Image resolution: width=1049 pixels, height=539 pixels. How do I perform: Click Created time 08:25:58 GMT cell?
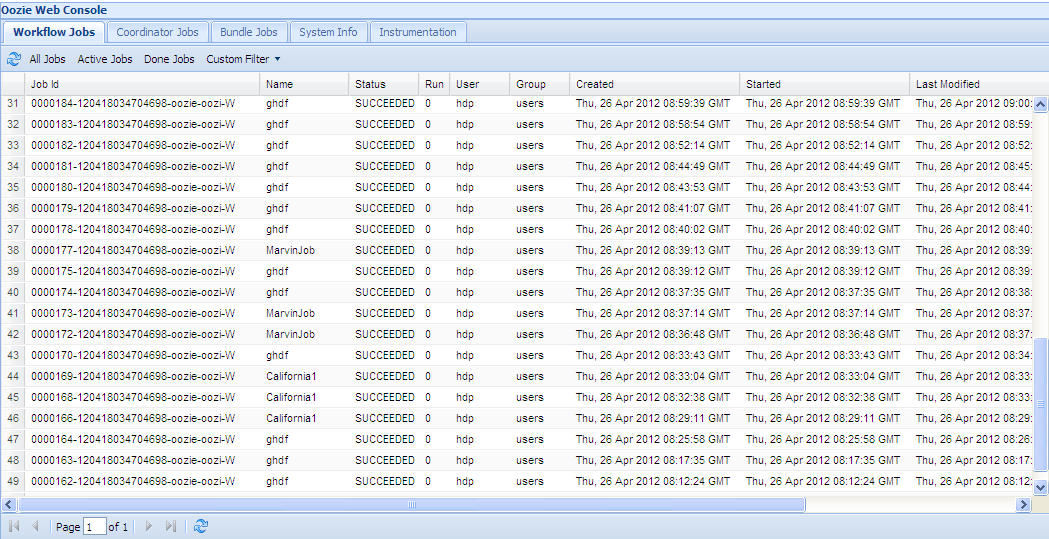[x=653, y=439]
